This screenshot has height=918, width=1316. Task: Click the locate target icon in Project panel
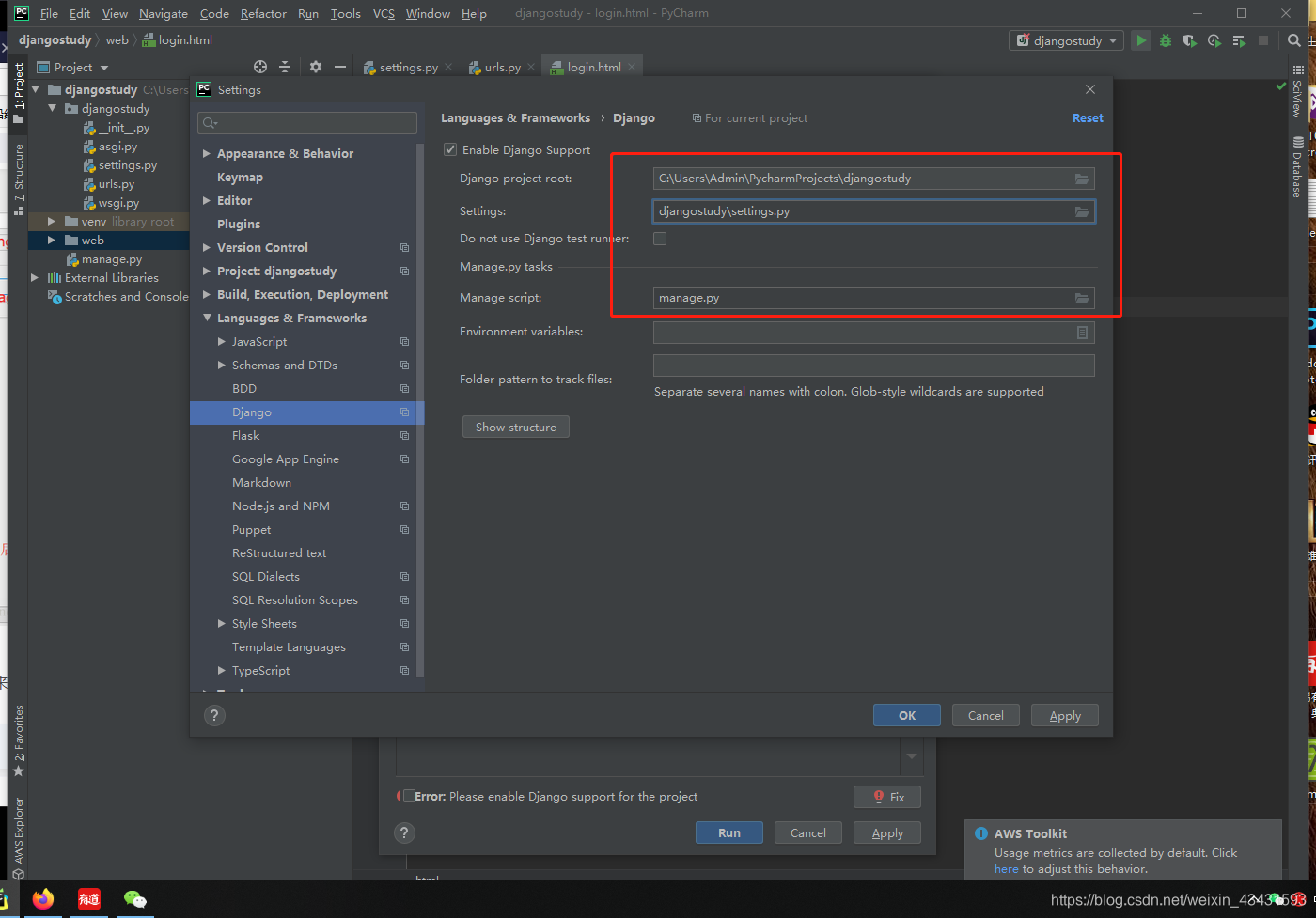click(260, 67)
